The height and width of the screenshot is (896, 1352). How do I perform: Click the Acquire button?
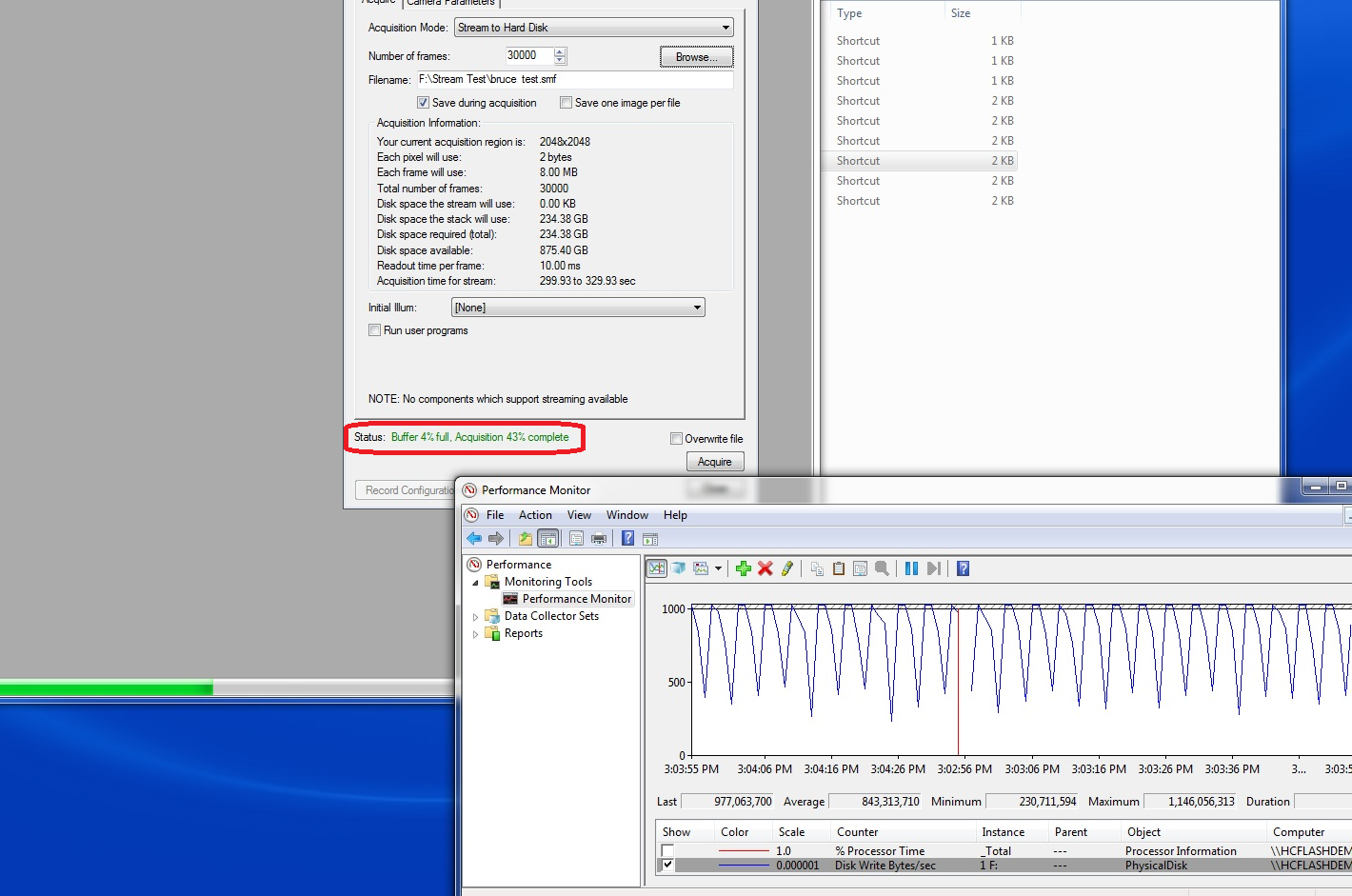(x=714, y=462)
